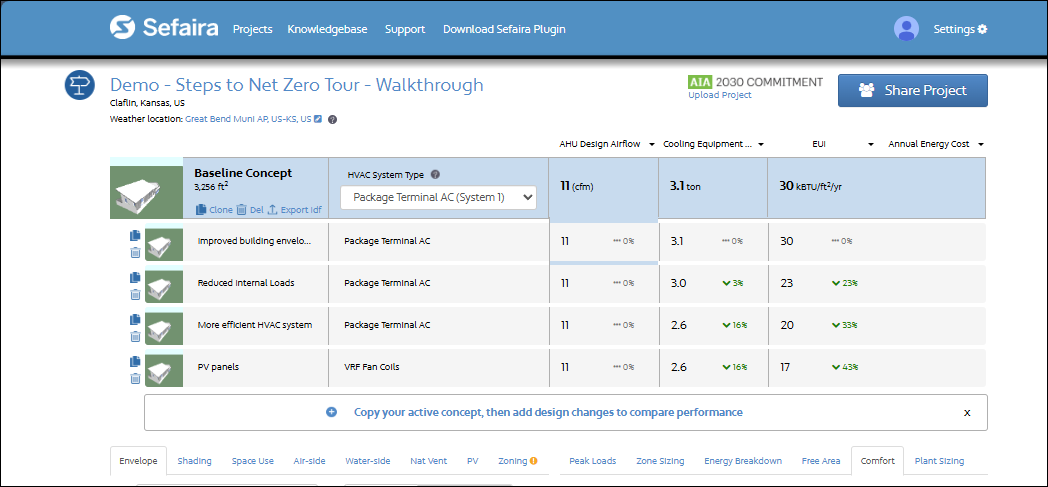Viewport: 1048px width, 487px height.
Task: Open the Support menu item
Action: (x=405, y=29)
